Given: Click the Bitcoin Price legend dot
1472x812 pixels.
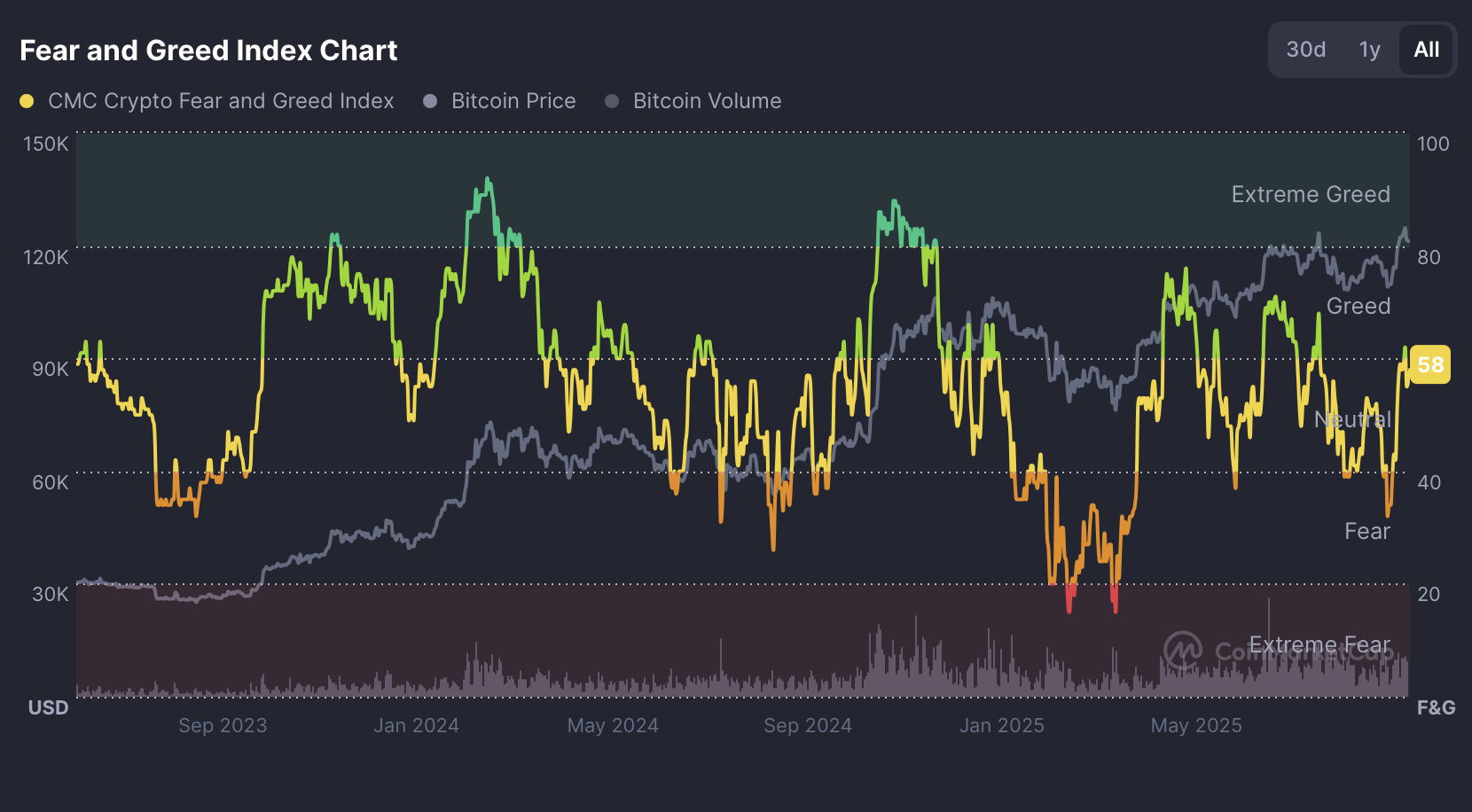Looking at the screenshot, I should coord(430,101).
